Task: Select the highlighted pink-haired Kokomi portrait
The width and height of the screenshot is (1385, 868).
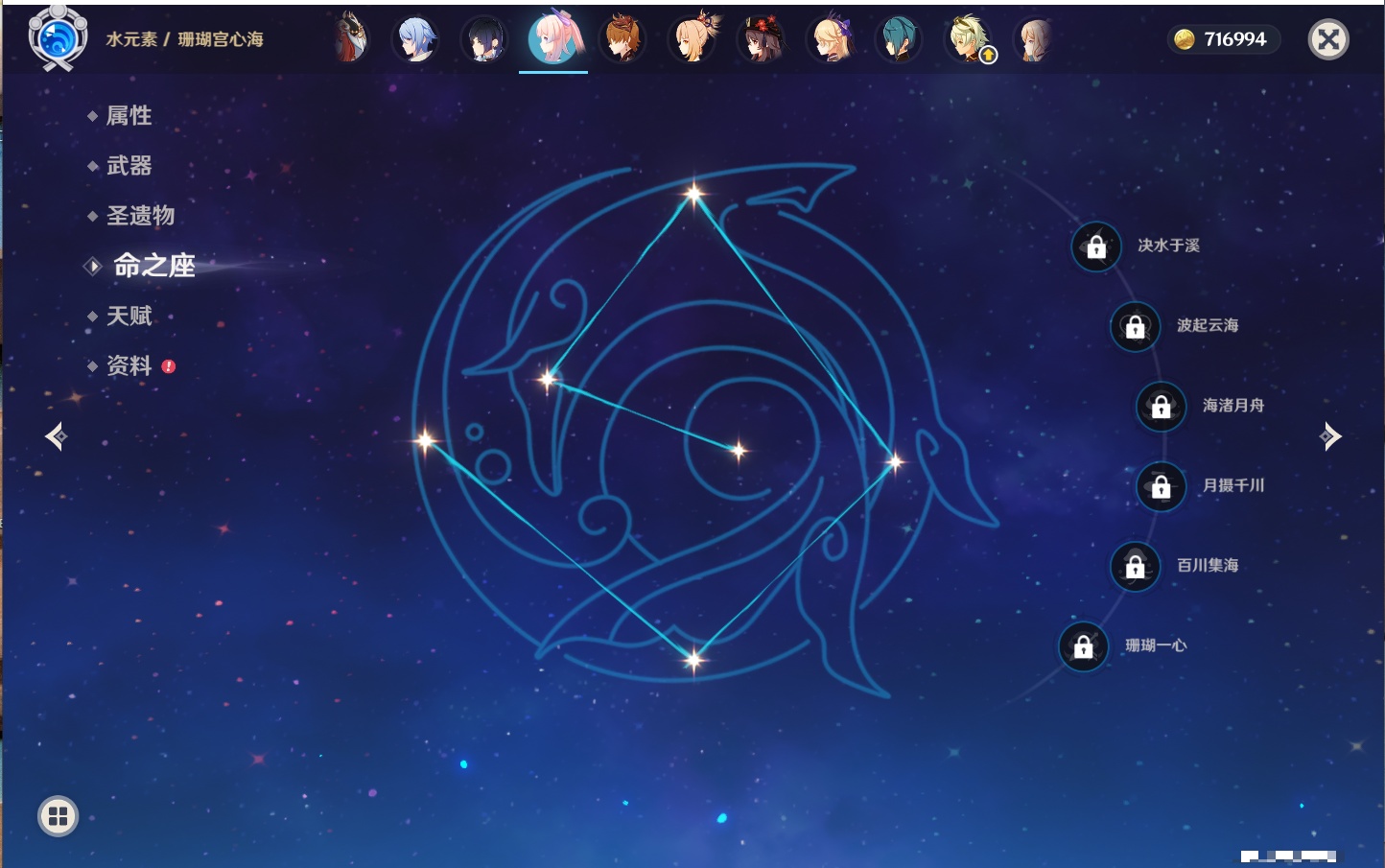Action: (555, 38)
